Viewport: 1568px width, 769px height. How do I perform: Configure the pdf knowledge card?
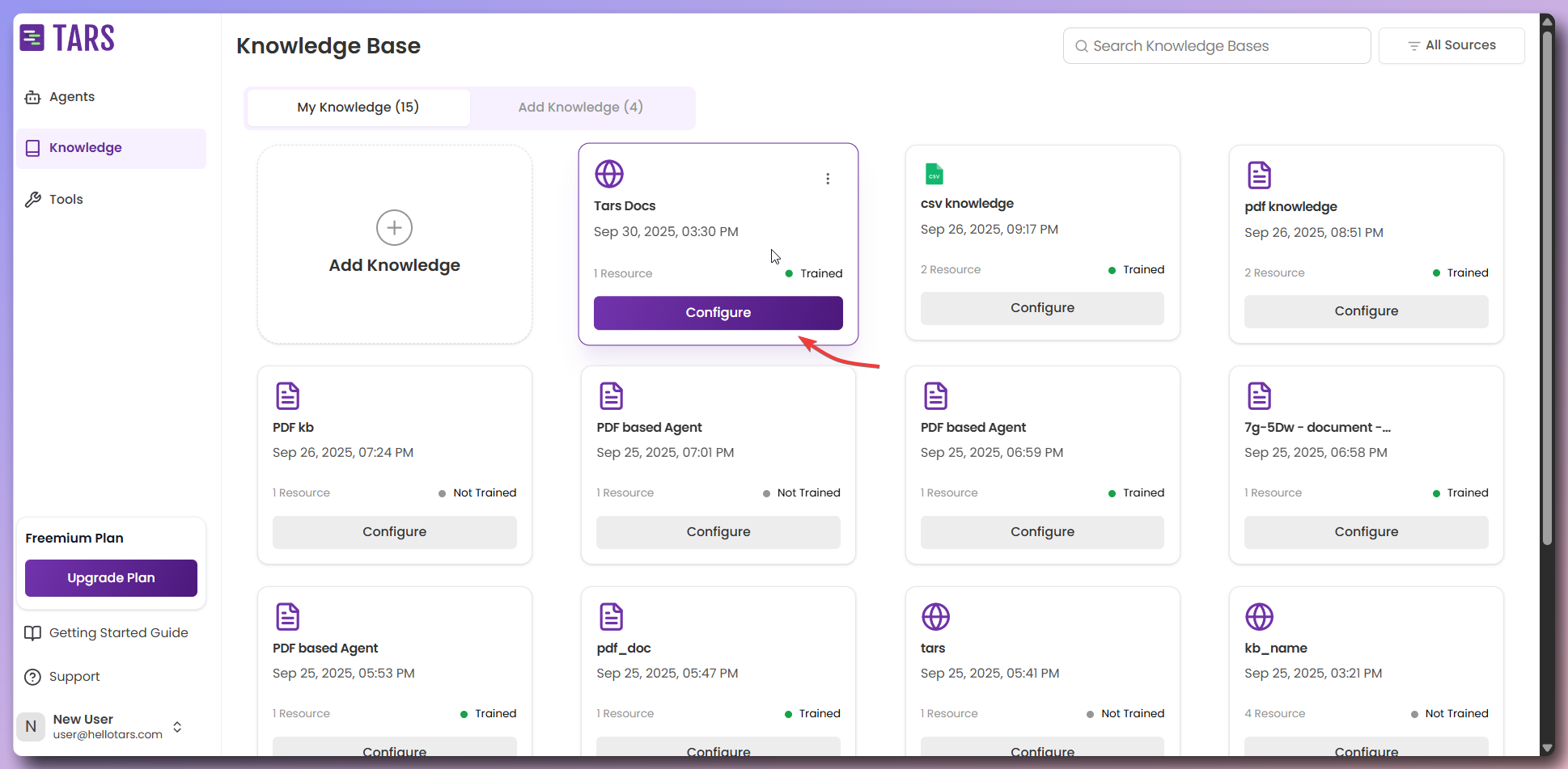pyautogui.click(x=1366, y=311)
